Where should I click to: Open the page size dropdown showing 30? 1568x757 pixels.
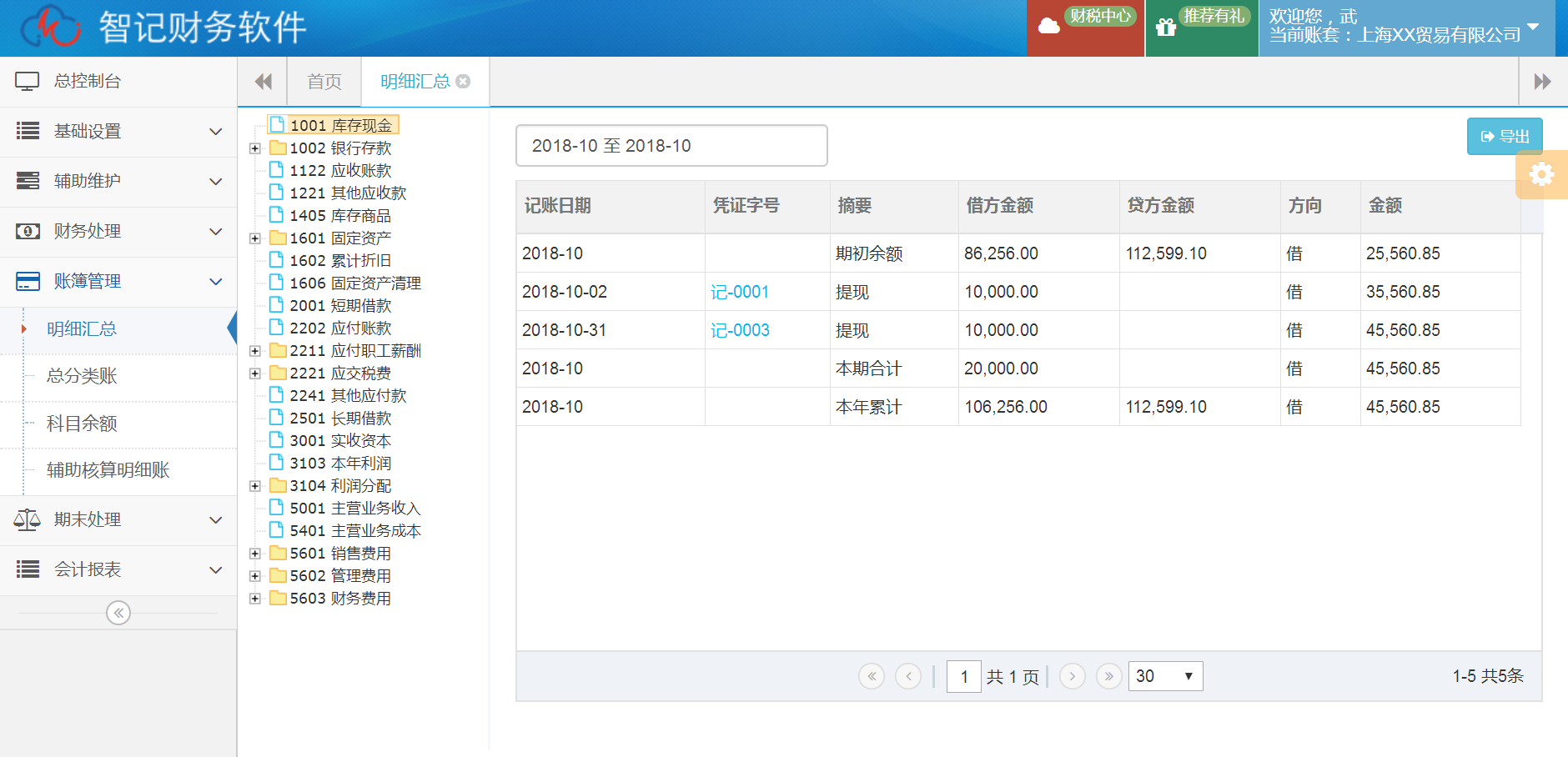[x=1165, y=676]
